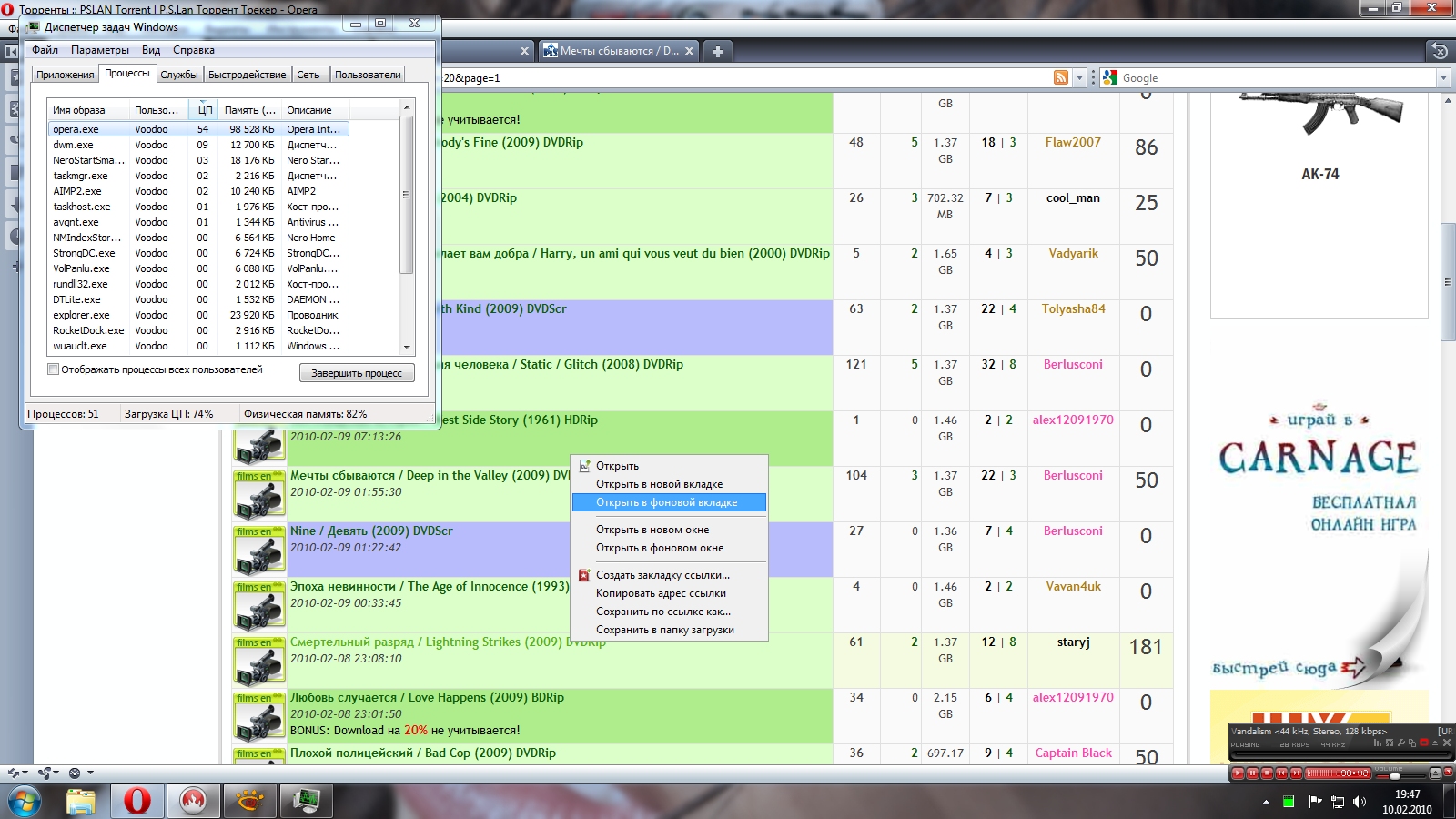Open the Google search engine dropdown
The width and height of the screenshot is (1456, 819).
click(x=1443, y=78)
